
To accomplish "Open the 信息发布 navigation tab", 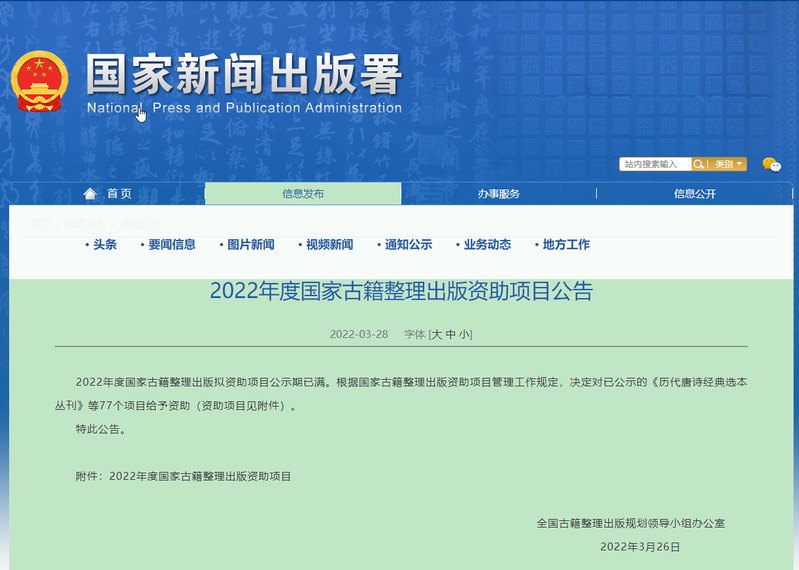I will (303, 194).
